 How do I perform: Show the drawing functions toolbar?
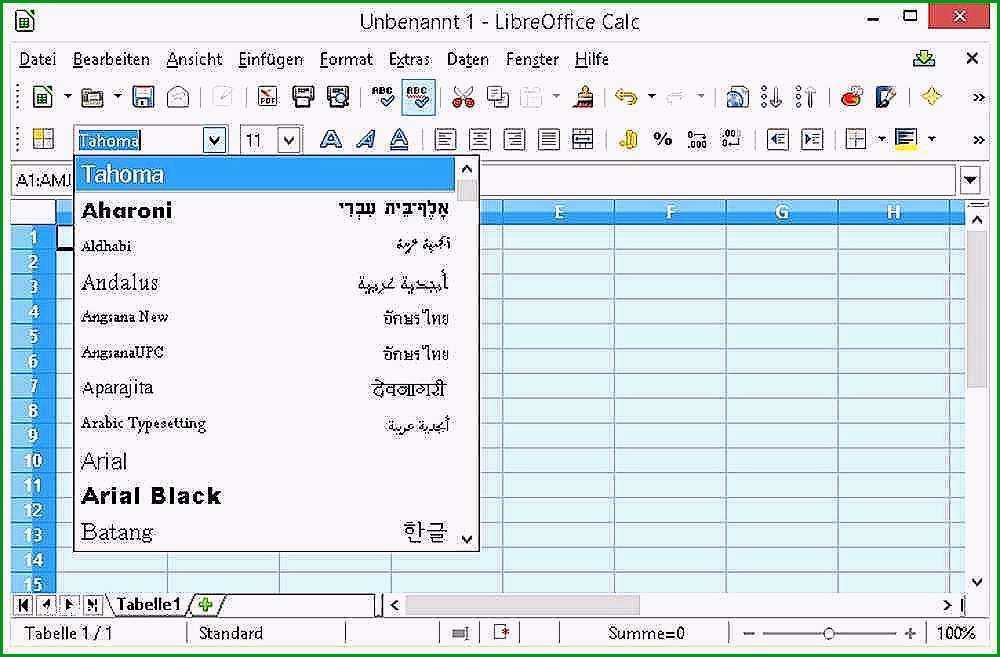point(886,97)
